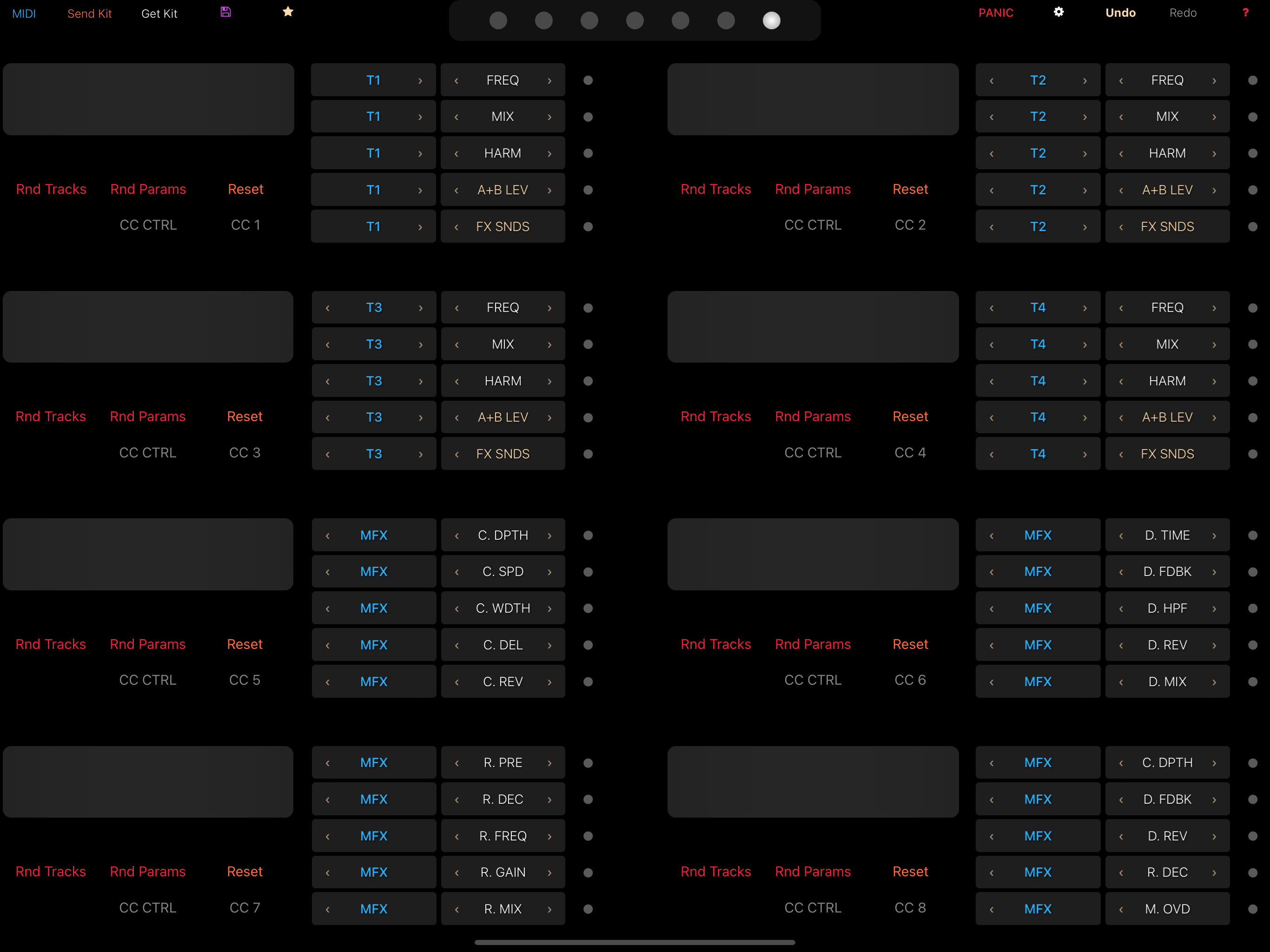
Task: Select the fourth page dot
Action: (635, 20)
